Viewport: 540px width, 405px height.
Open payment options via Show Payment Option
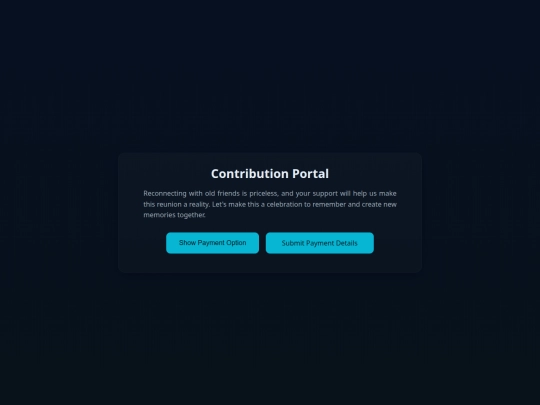[x=212, y=243]
